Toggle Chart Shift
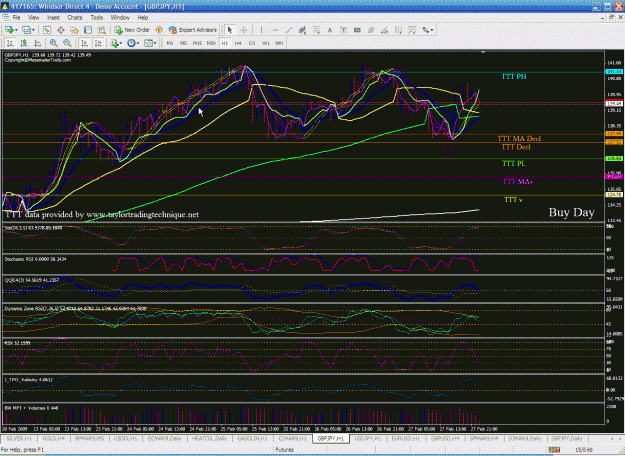The width and height of the screenshot is (625, 456). point(98,43)
